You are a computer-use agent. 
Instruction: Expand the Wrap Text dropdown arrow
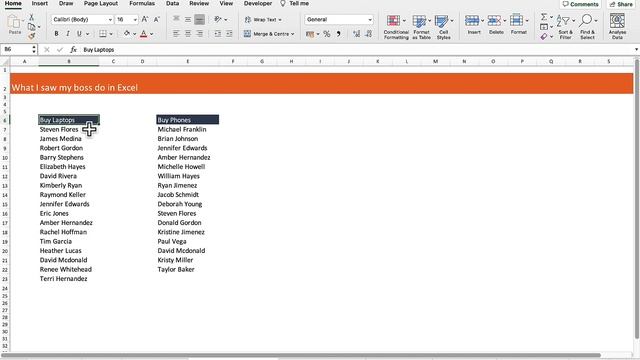(x=280, y=20)
